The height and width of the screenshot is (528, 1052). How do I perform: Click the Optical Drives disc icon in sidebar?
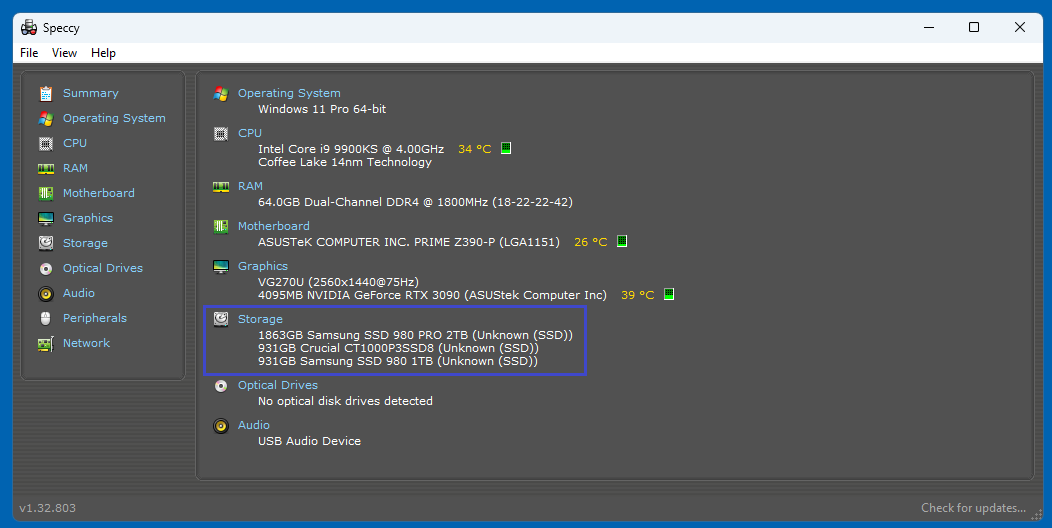pyautogui.click(x=46, y=269)
